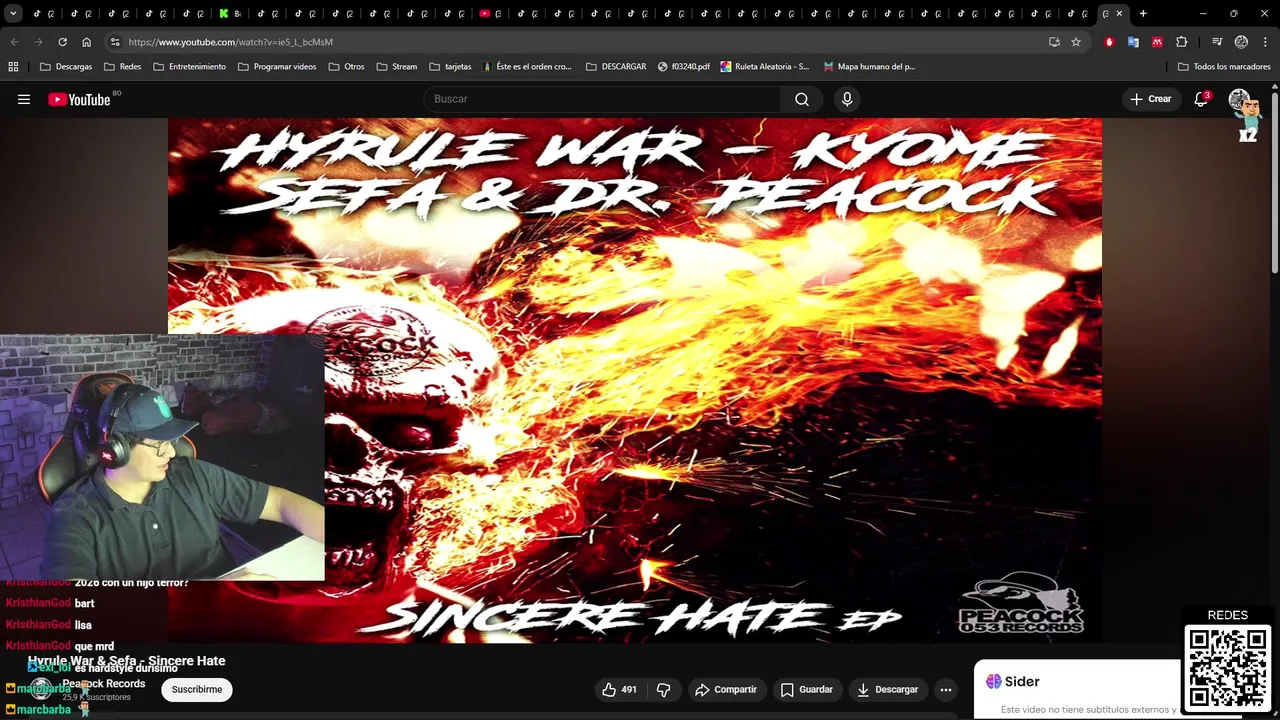Viewport: 1280px width, 720px height.
Task: Open tarjetas bookmark folder
Action: pos(450,67)
